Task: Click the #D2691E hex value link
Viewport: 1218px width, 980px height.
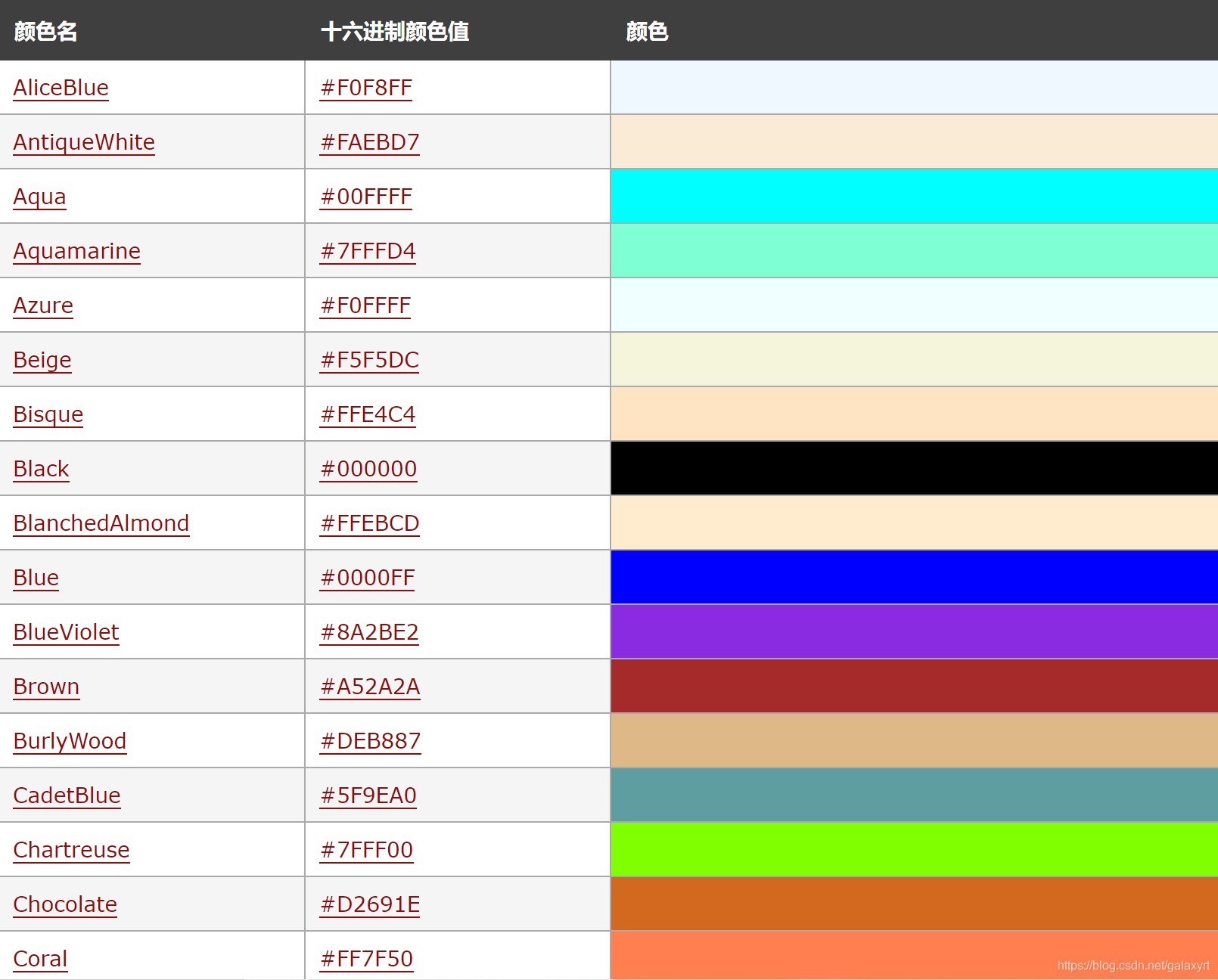Action: pos(370,904)
